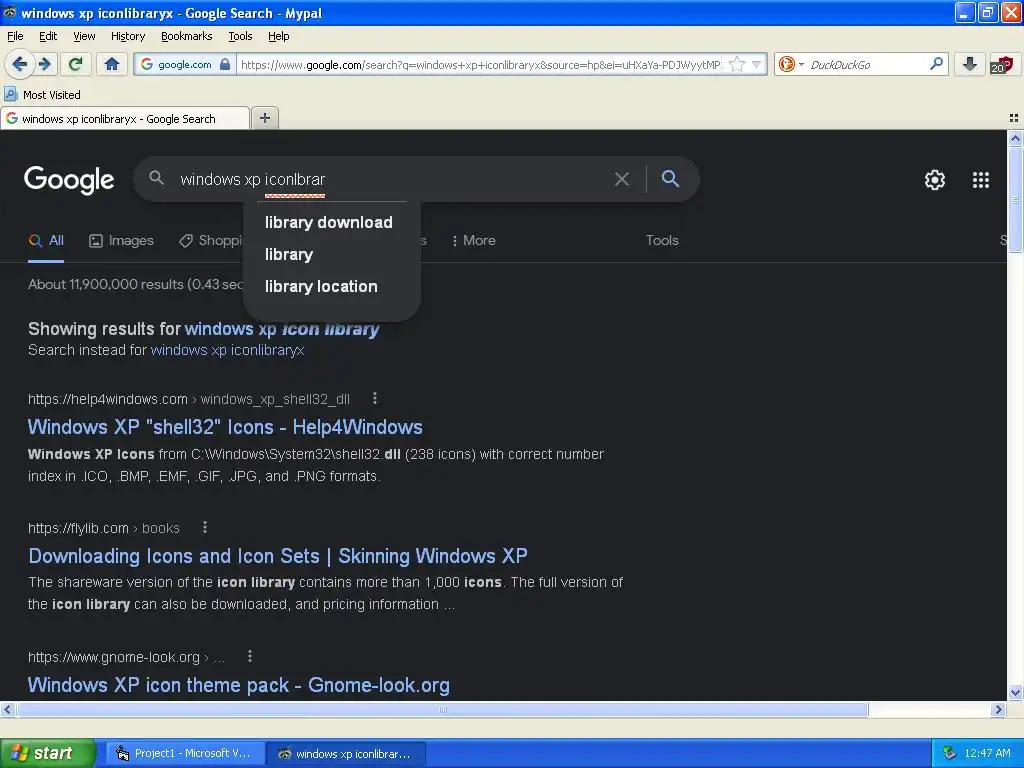1024x768 pixels.
Task: Open options dots beside gnome-look.org result
Action: pos(250,656)
